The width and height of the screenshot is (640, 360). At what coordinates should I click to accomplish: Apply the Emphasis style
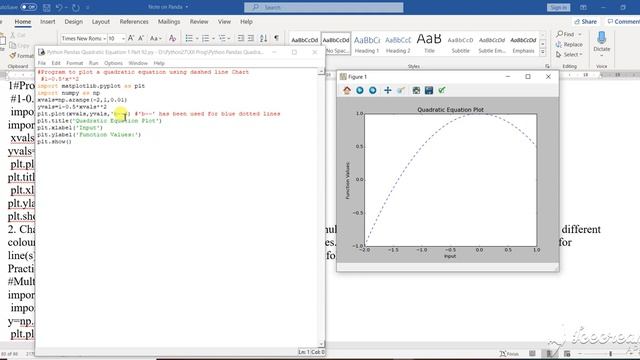pyautogui.click(x=523, y=44)
